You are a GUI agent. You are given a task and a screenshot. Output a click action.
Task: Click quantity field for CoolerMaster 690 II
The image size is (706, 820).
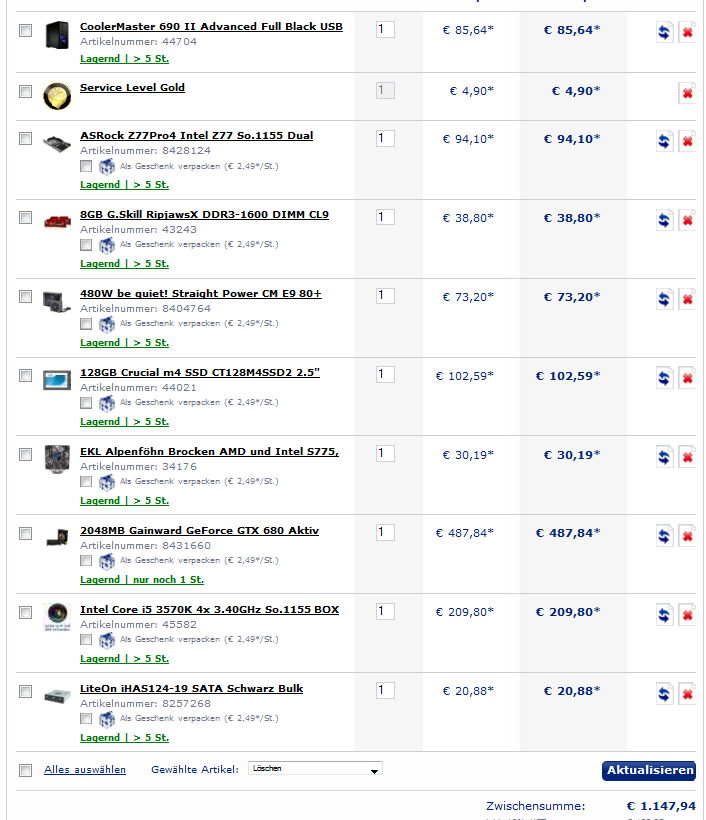[x=385, y=29]
